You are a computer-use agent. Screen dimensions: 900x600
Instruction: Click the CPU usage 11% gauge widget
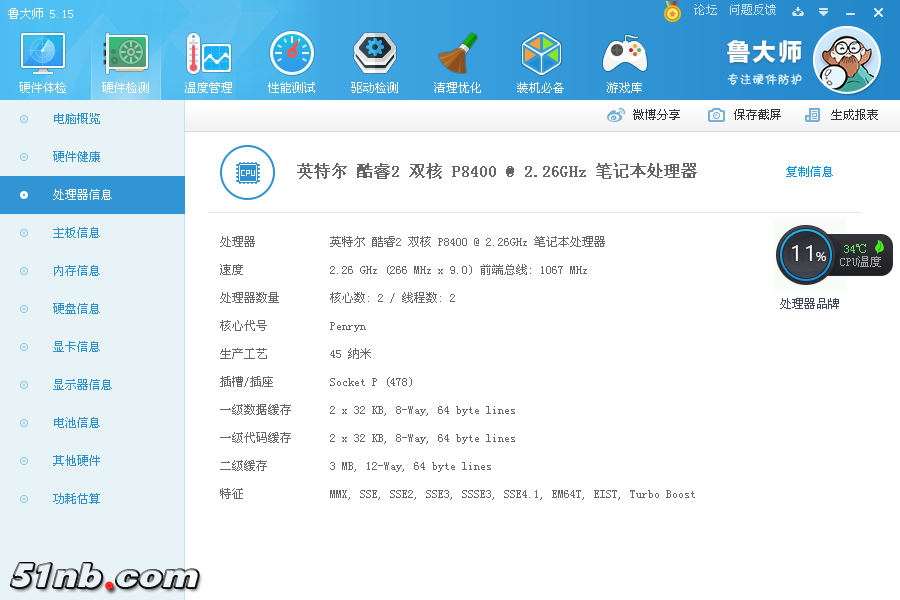(806, 254)
